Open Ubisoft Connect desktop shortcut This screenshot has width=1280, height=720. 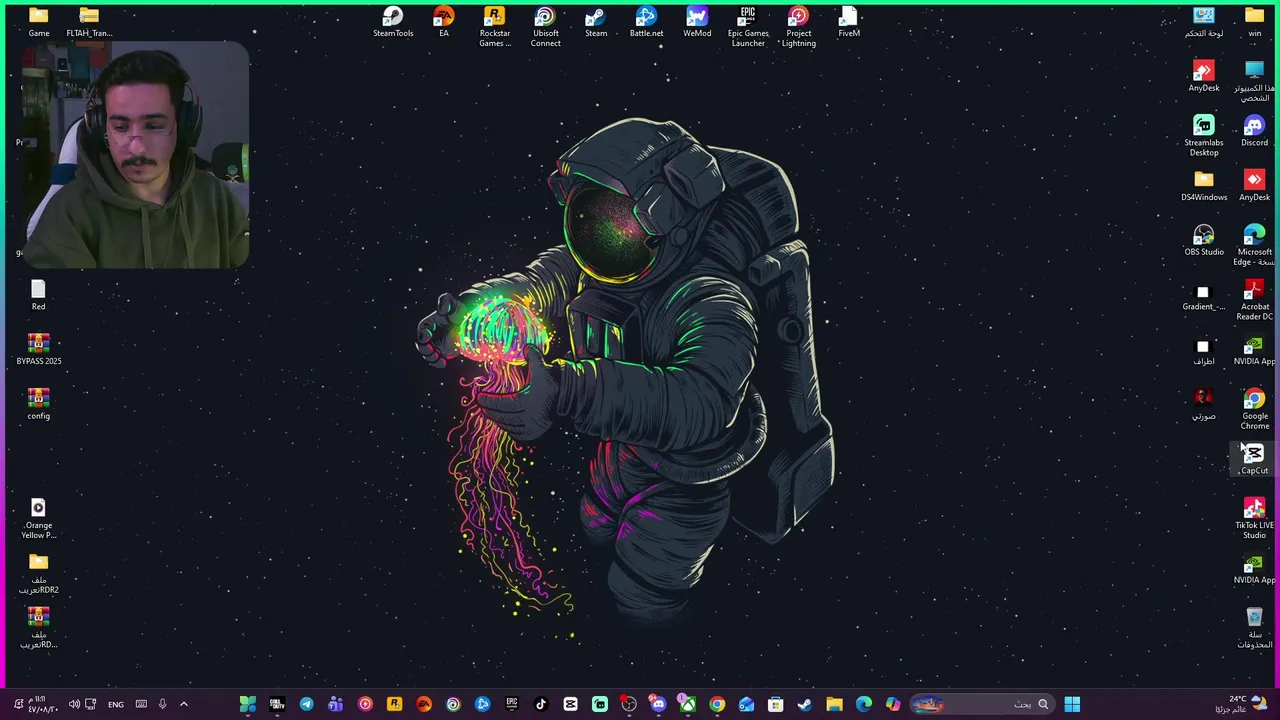pos(545,27)
